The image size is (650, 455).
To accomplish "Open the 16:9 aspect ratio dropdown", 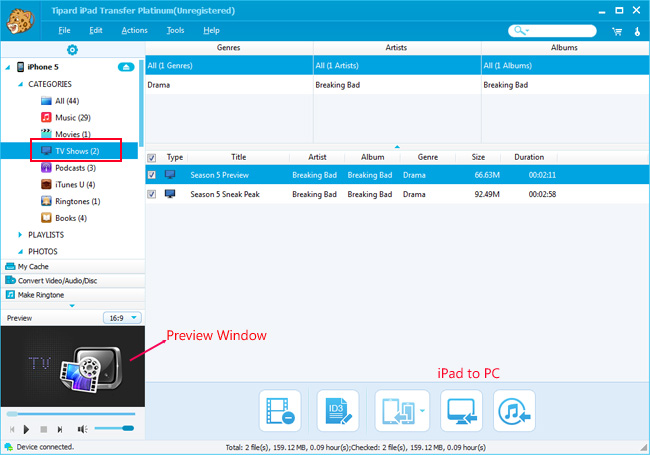I will [122, 318].
